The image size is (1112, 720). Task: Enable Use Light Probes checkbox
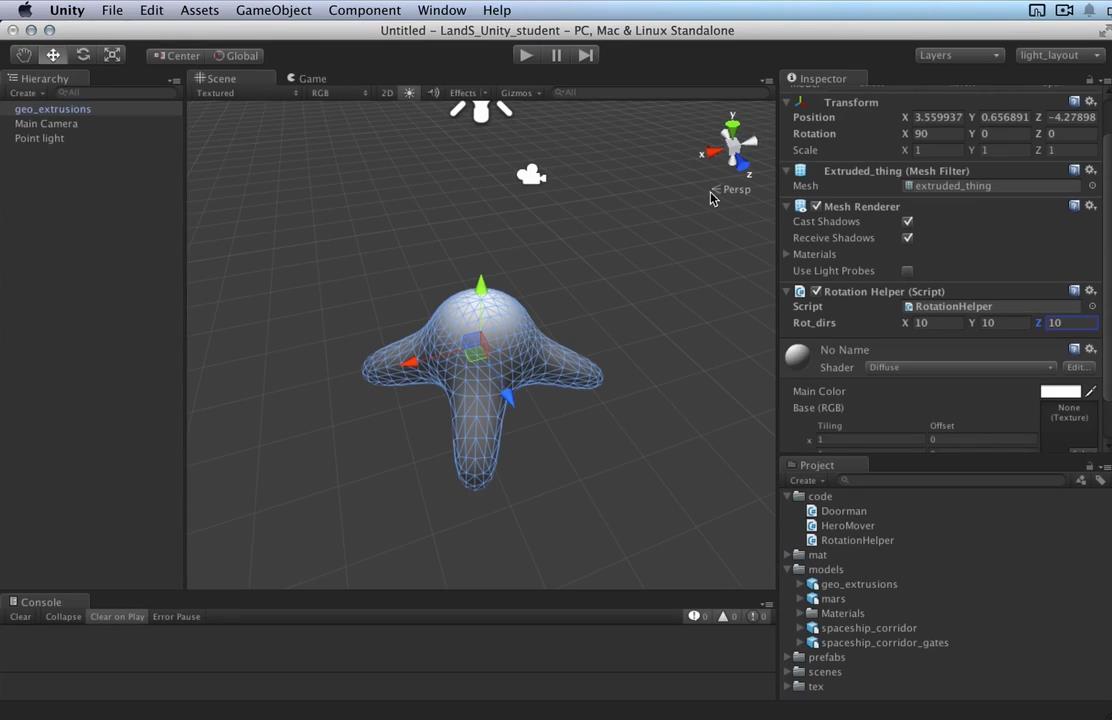[907, 271]
